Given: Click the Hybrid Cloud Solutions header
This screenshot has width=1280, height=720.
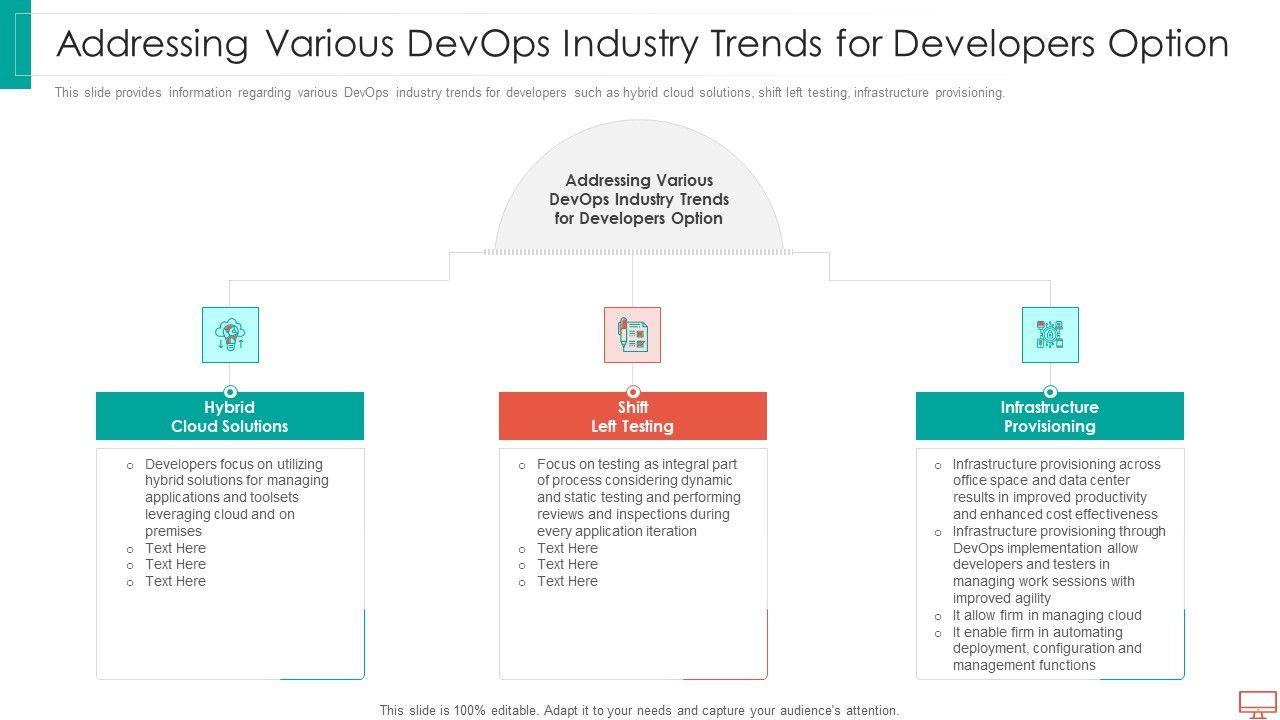Looking at the screenshot, I should pos(230,417).
